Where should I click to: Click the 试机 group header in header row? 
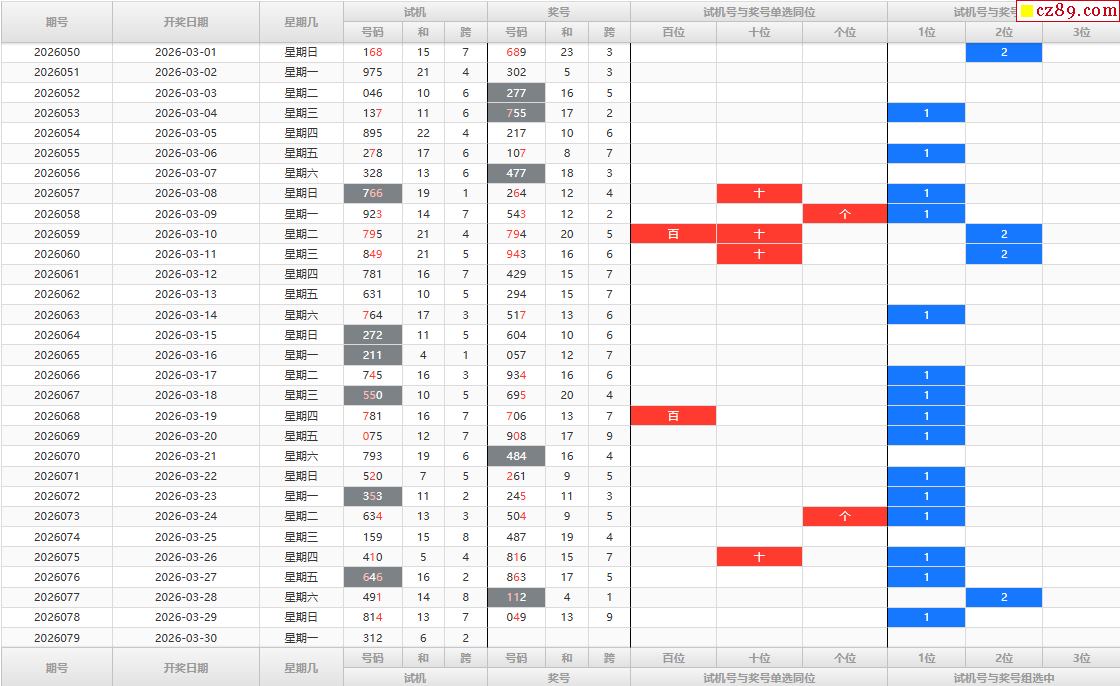coord(415,11)
